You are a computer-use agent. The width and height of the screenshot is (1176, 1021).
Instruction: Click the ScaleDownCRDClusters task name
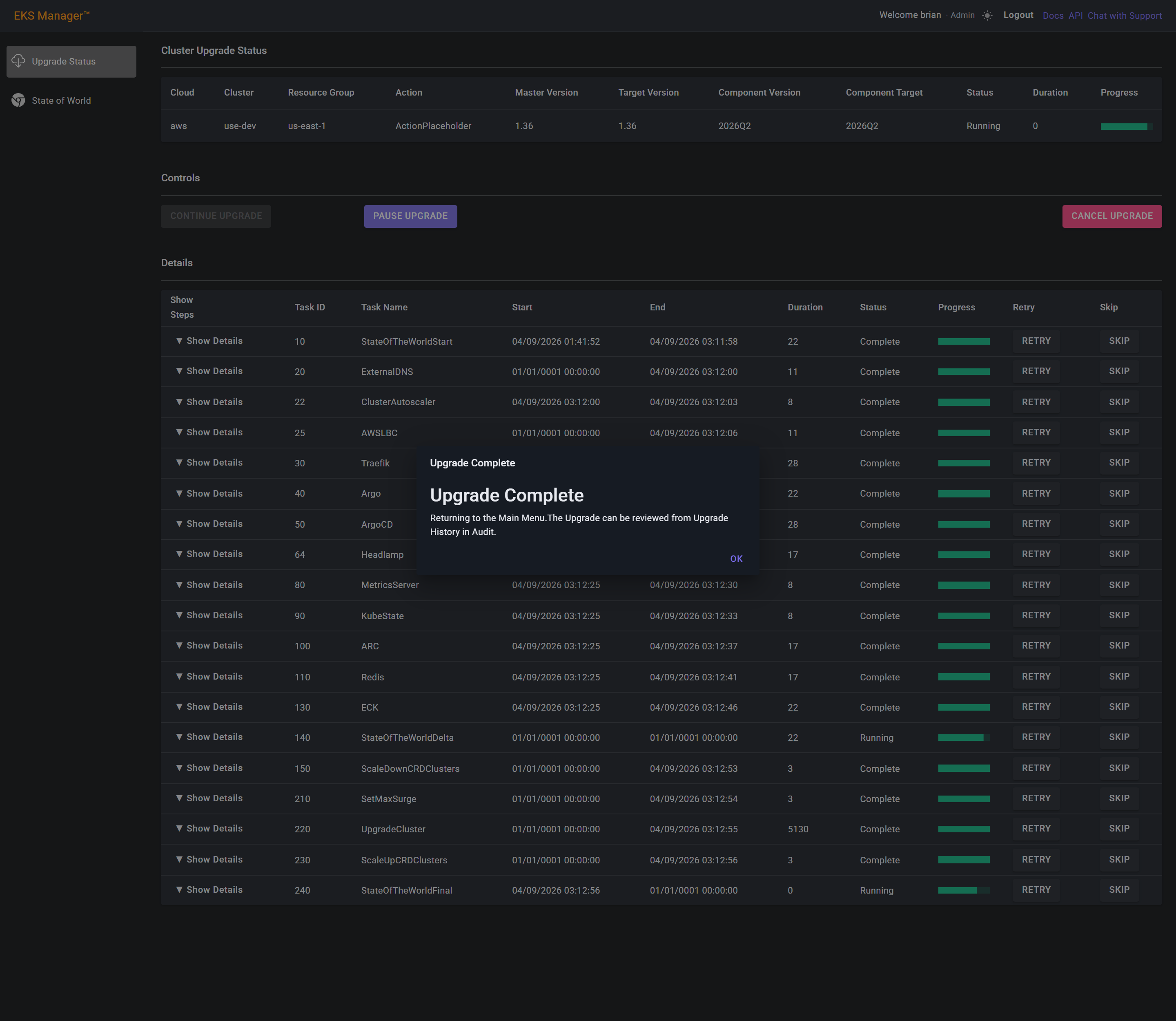(x=410, y=769)
